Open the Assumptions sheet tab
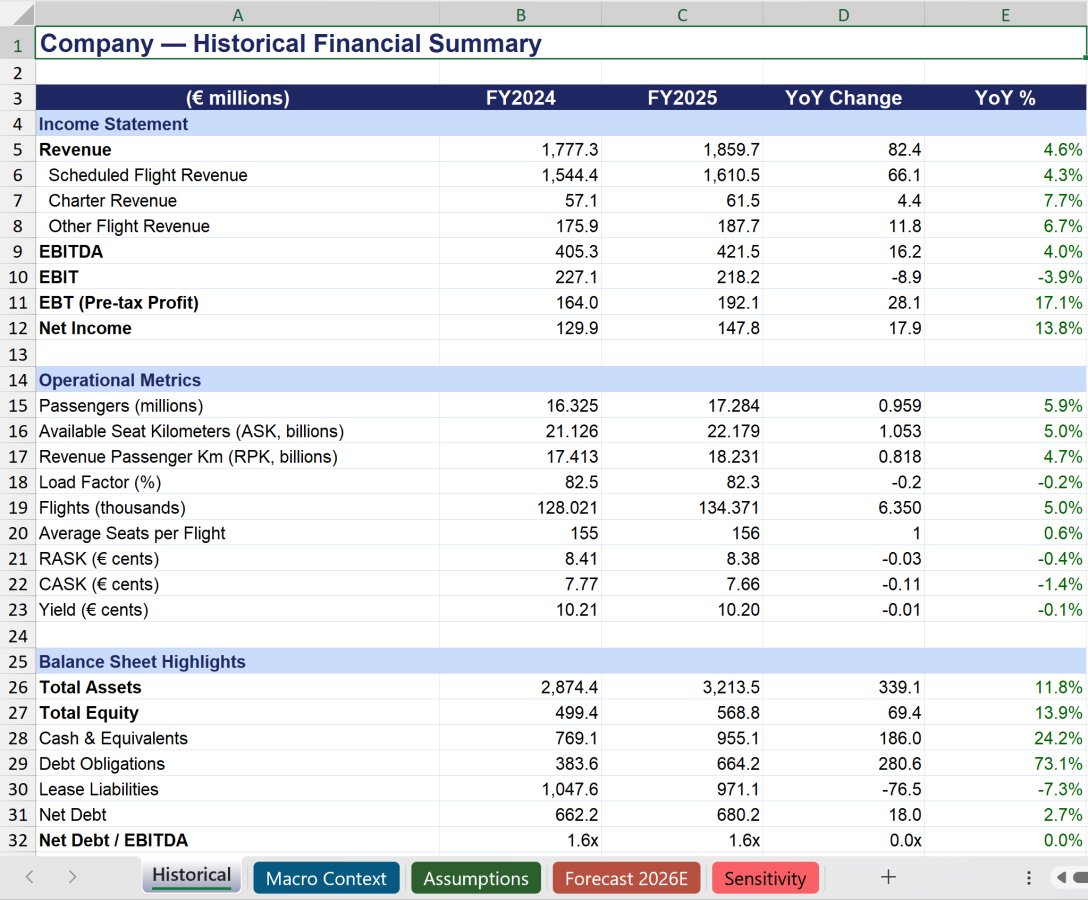Image resolution: width=1088 pixels, height=900 pixels. pyautogui.click(x=475, y=878)
